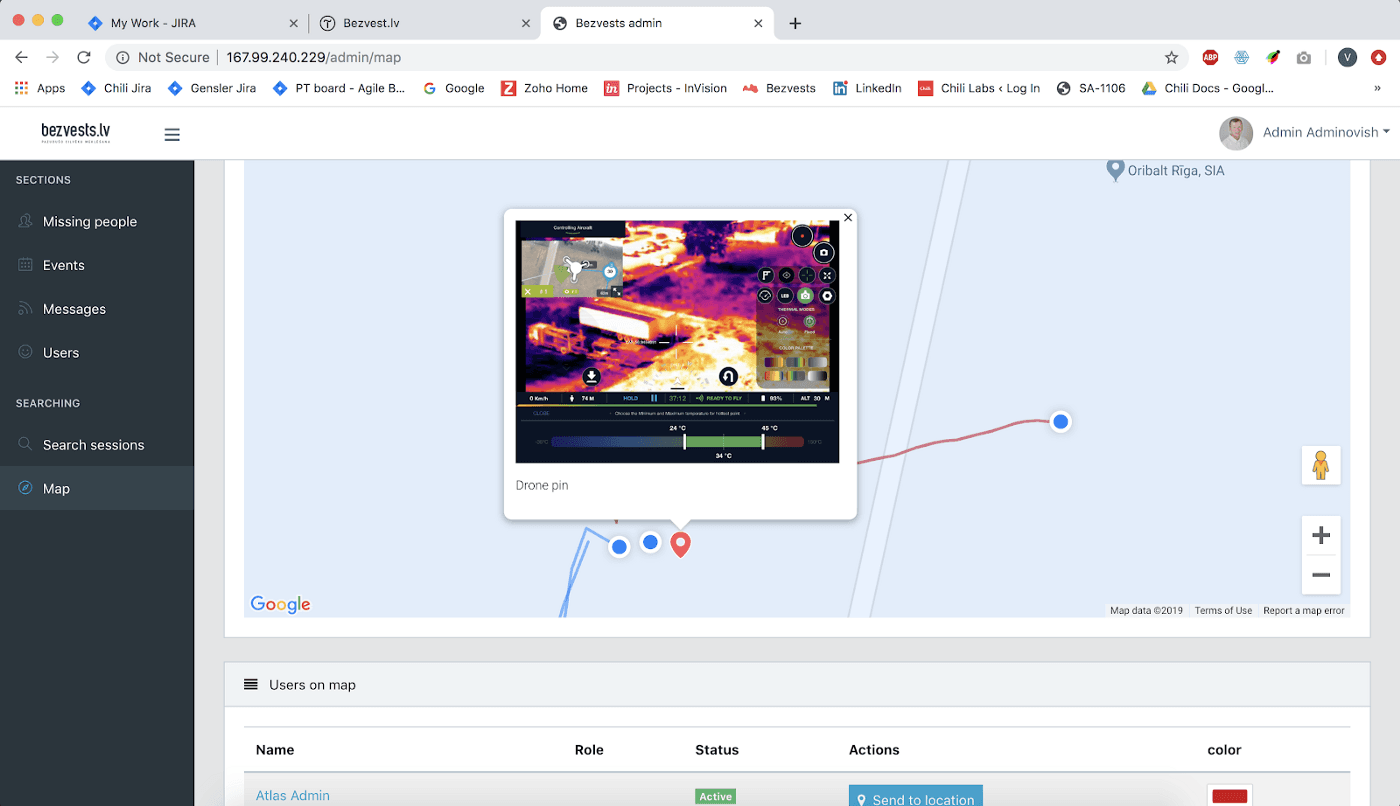Open Street View pegman control
The height and width of the screenshot is (806, 1400).
pyautogui.click(x=1321, y=465)
